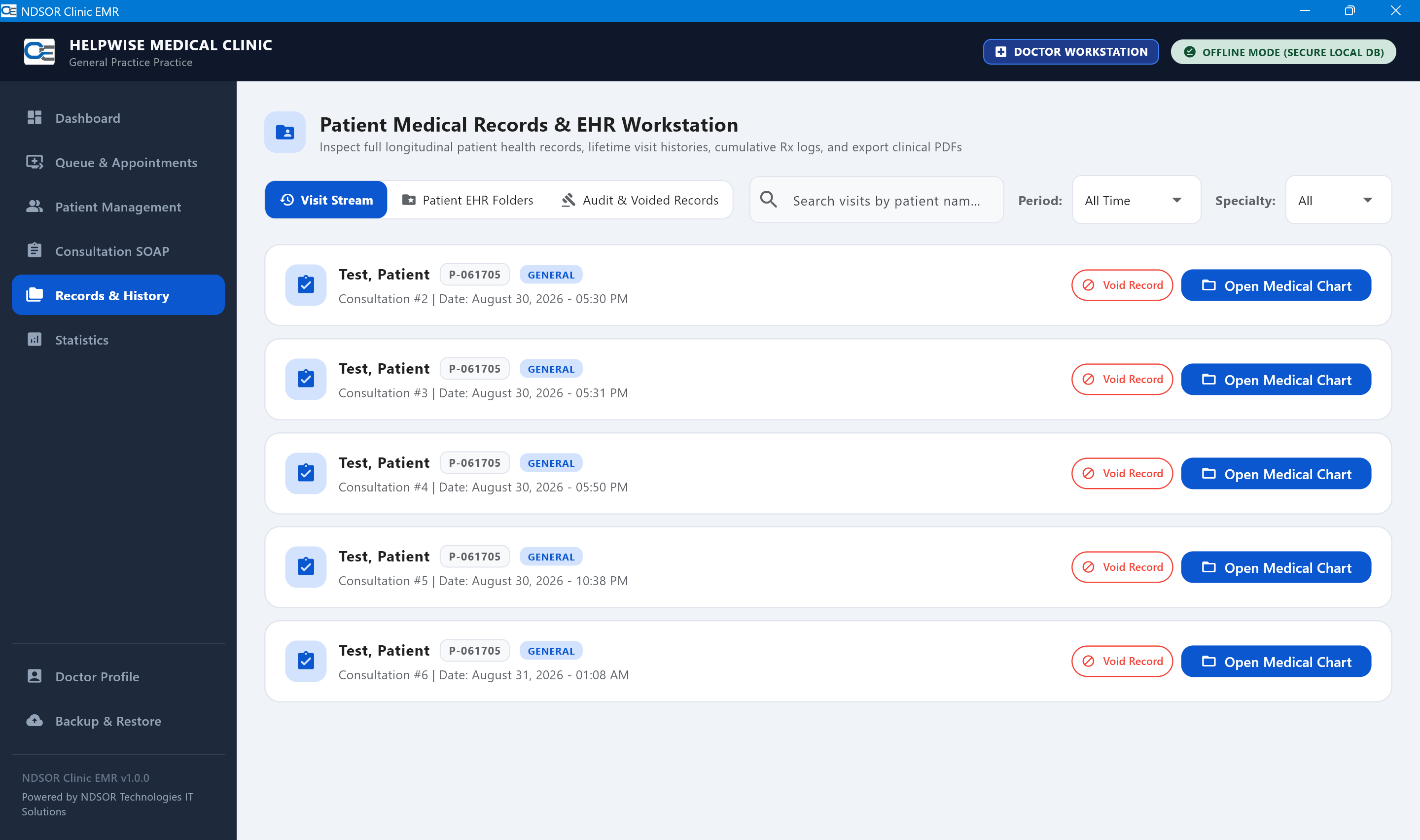The width and height of the screenshot is (1420, 840).
Task: Click the Consultation #2 clipboard check icon
Action: (306, 285)
